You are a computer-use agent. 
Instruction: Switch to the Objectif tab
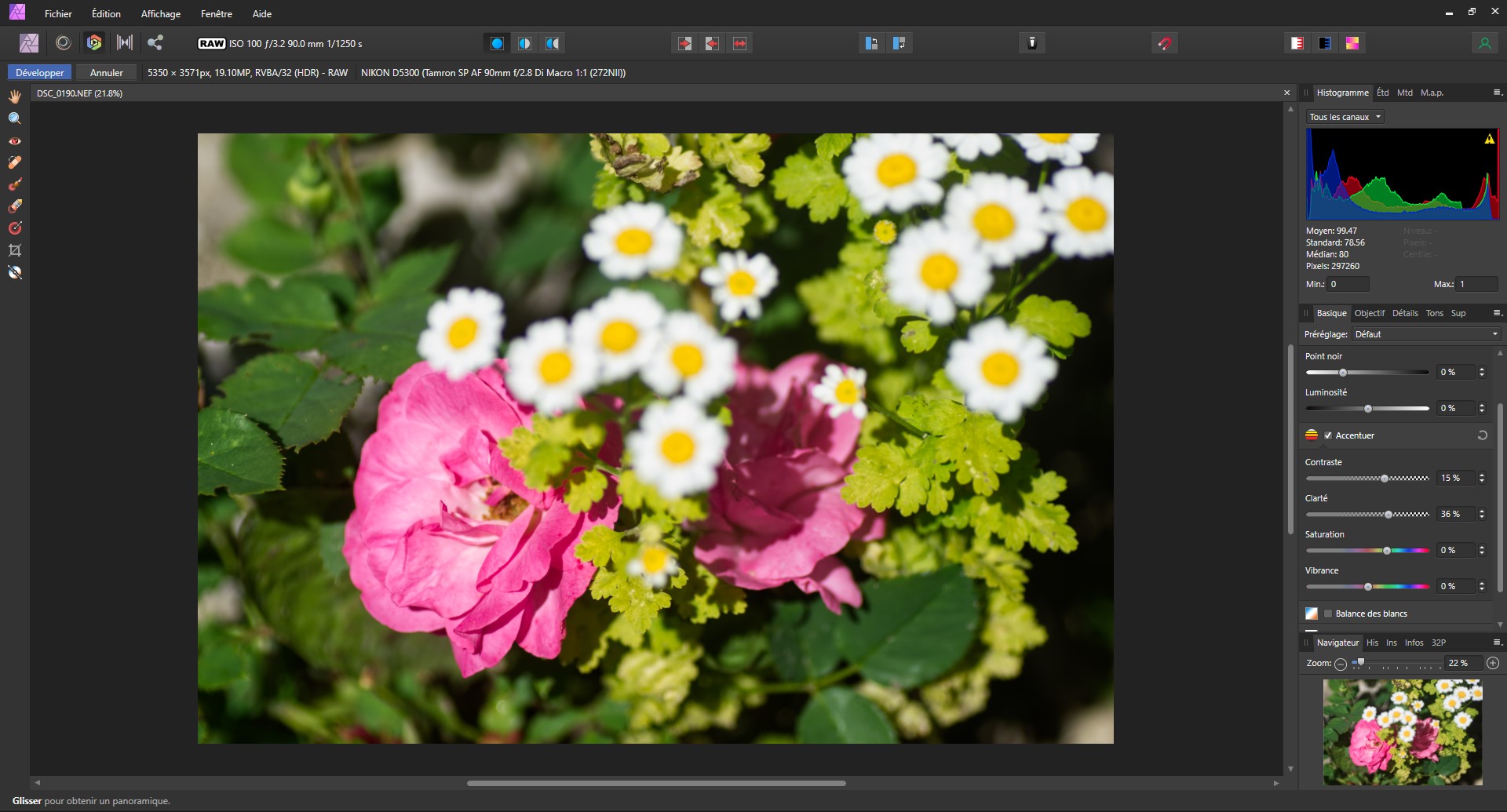(x=1370, y=313)
